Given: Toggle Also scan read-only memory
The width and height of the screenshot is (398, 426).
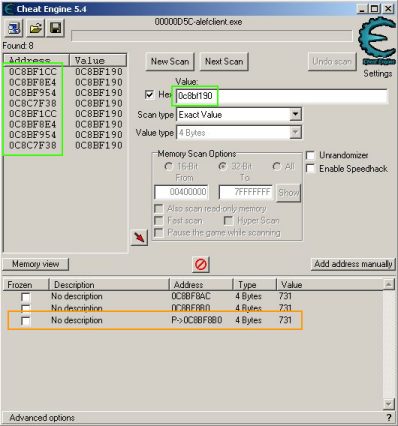Looking at the screenshot, I should click(159, 209).
